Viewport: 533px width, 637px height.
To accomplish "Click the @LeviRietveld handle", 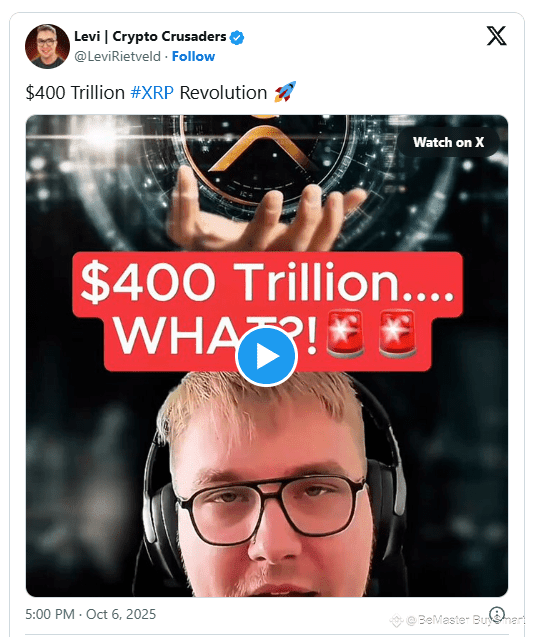I will [117, 56].
